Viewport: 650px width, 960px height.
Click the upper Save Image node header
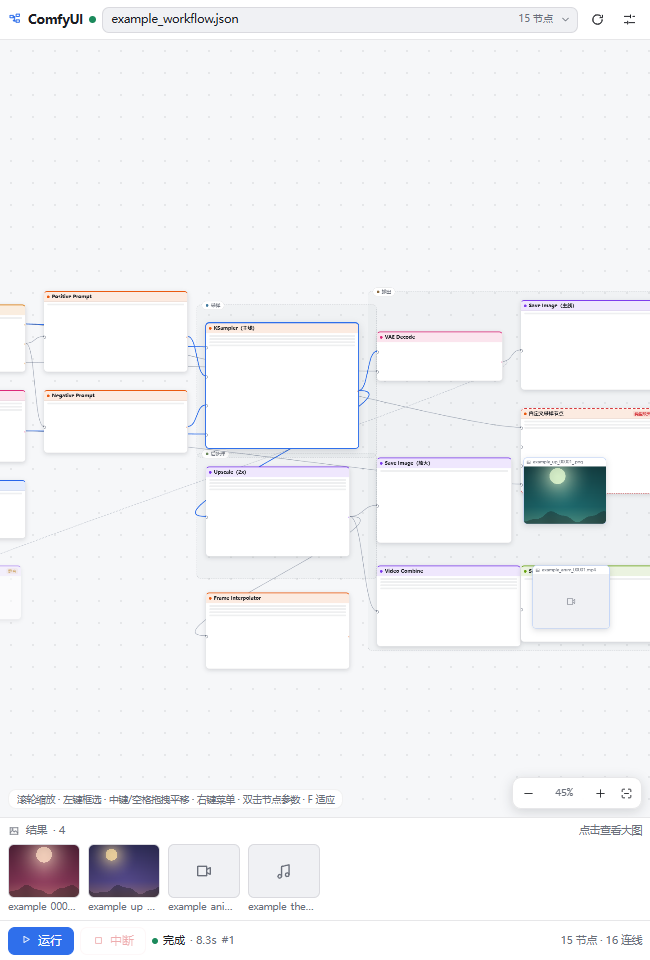pyautogui.click(x=585, y=305)
